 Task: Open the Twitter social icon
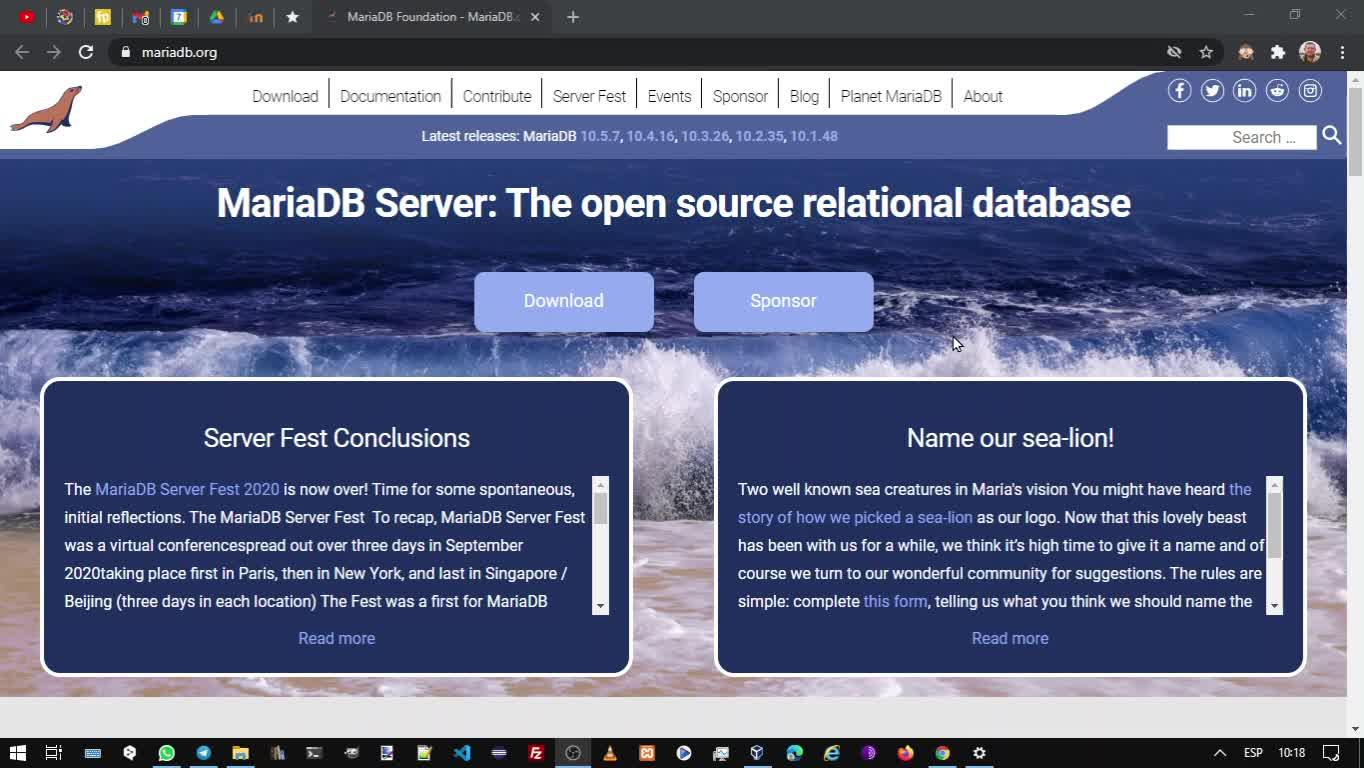[x=1212, y=91]
